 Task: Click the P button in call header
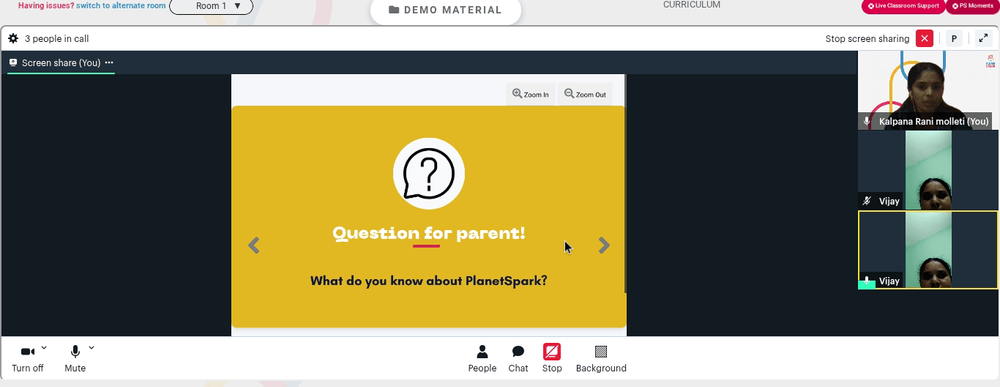point(954,38)
